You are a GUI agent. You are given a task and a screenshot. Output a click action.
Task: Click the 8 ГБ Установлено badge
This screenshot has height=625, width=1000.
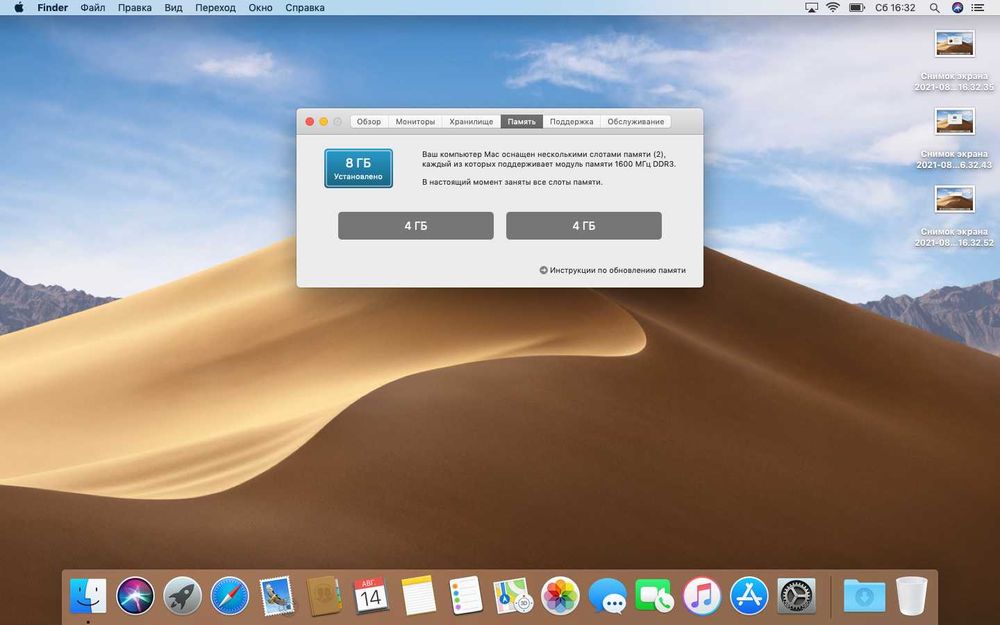358,168
